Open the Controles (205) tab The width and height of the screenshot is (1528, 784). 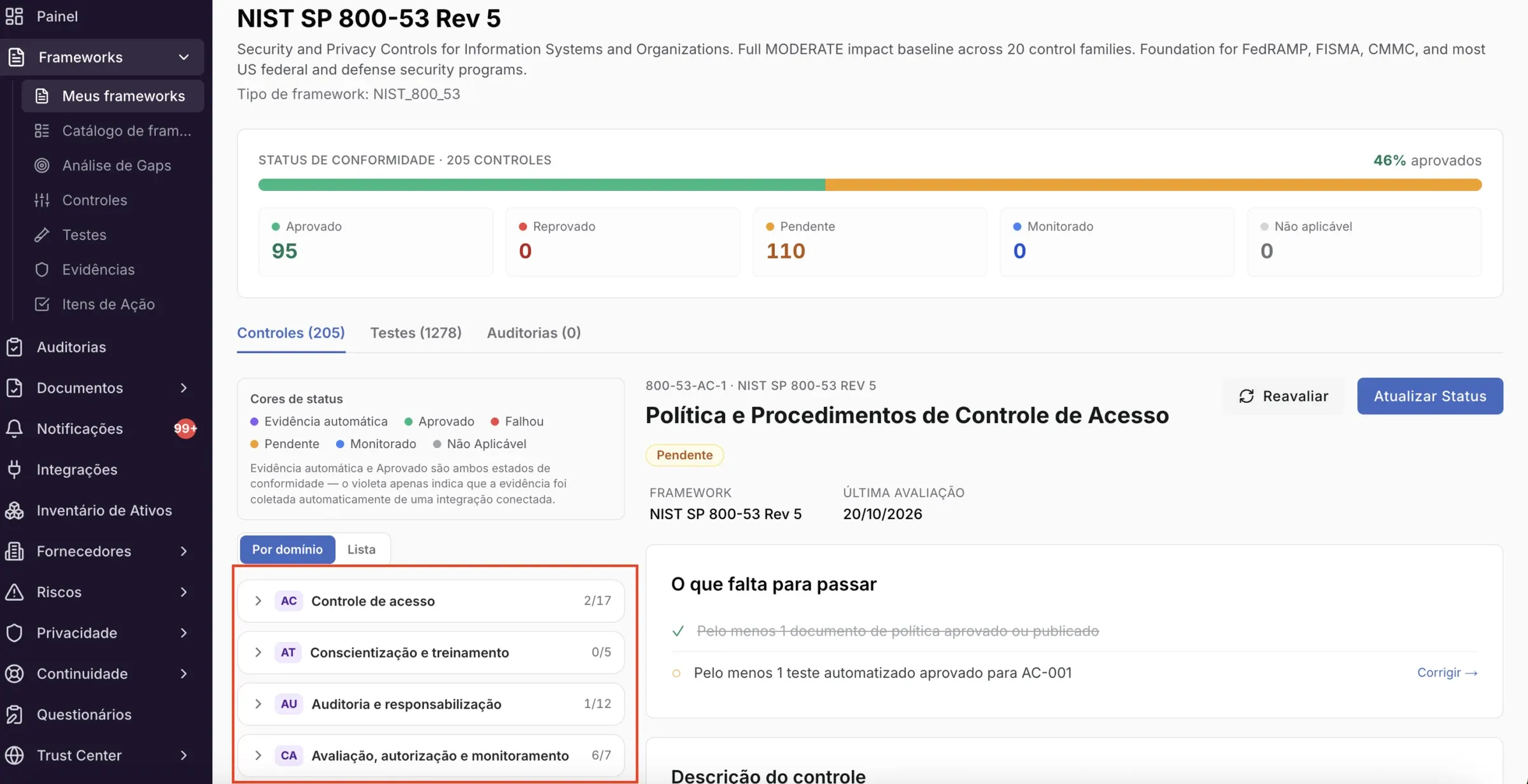[291, 333]
